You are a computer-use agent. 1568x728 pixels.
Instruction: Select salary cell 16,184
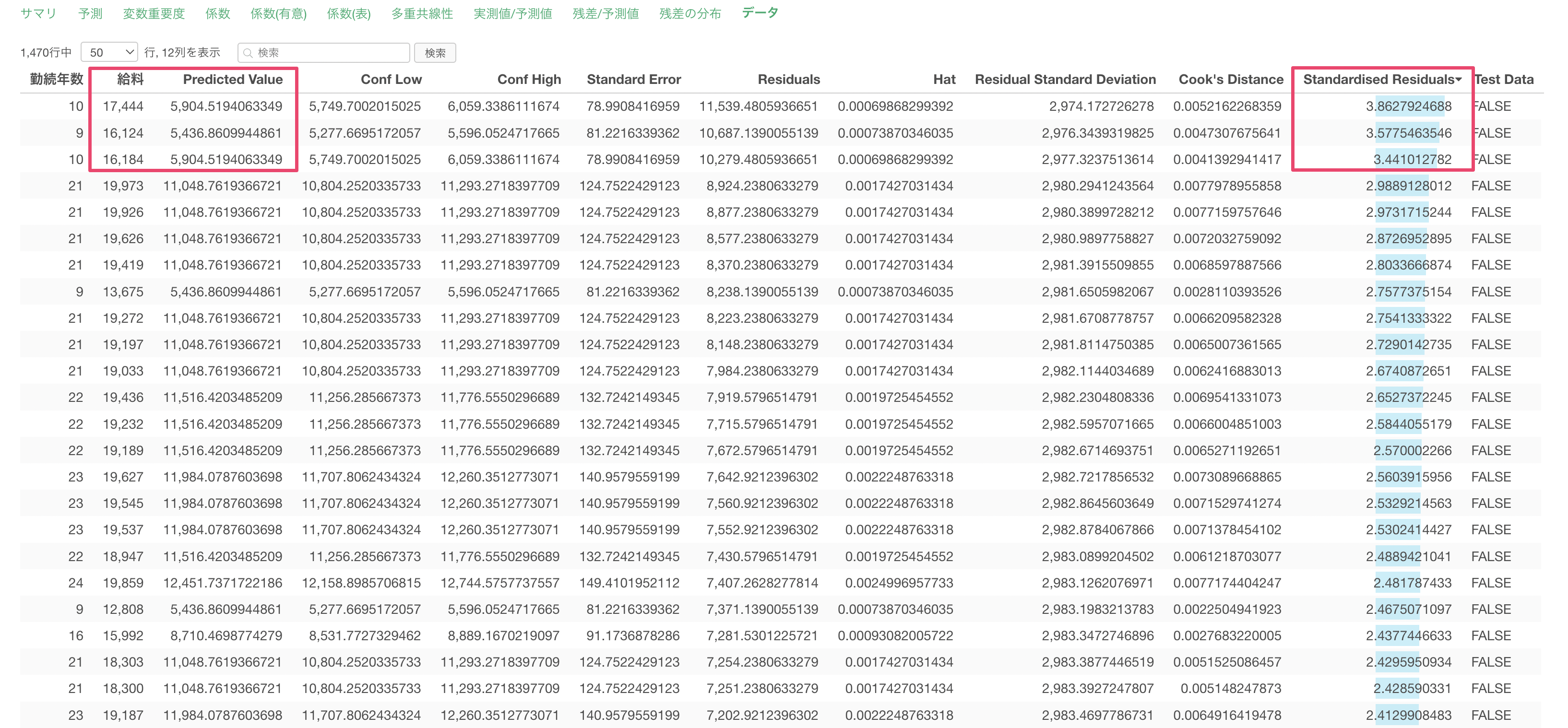coord(123,159)
